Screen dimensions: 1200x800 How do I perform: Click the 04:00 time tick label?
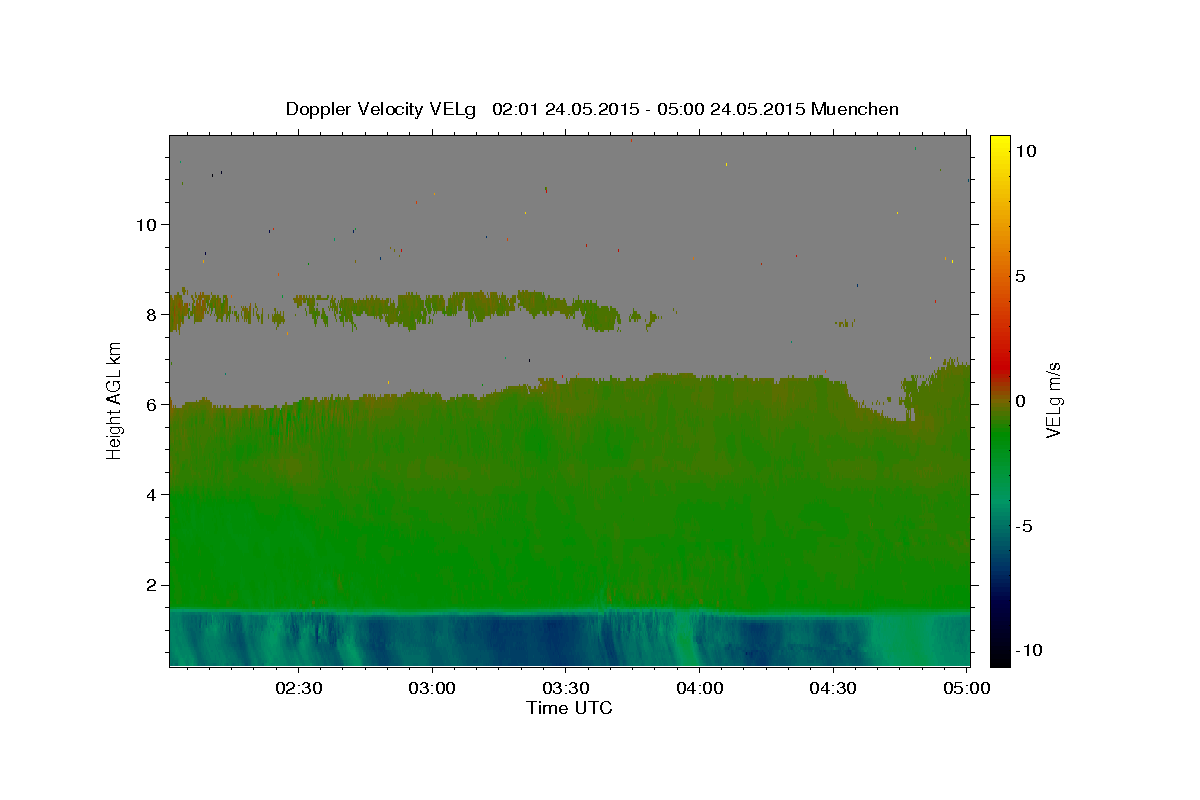point(700,688)
